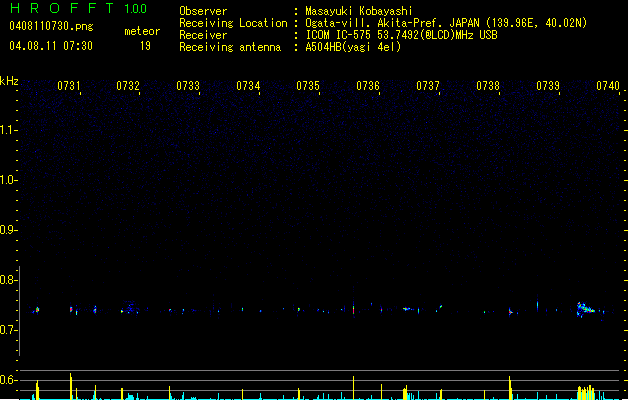The image size is (629, 400).
Task: Click the kHz axis unit label
Action: (9, 81)
